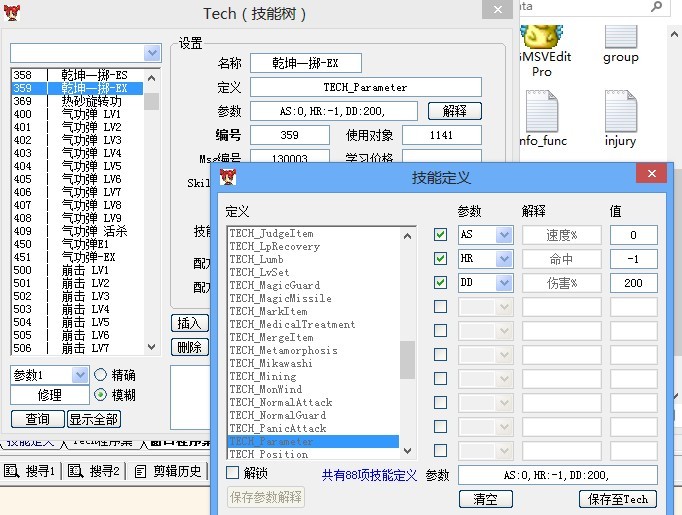The height and width of the screenshot is (515, 682).
Task: Click the 技能定义 dialog title icon
Action: 229,177
